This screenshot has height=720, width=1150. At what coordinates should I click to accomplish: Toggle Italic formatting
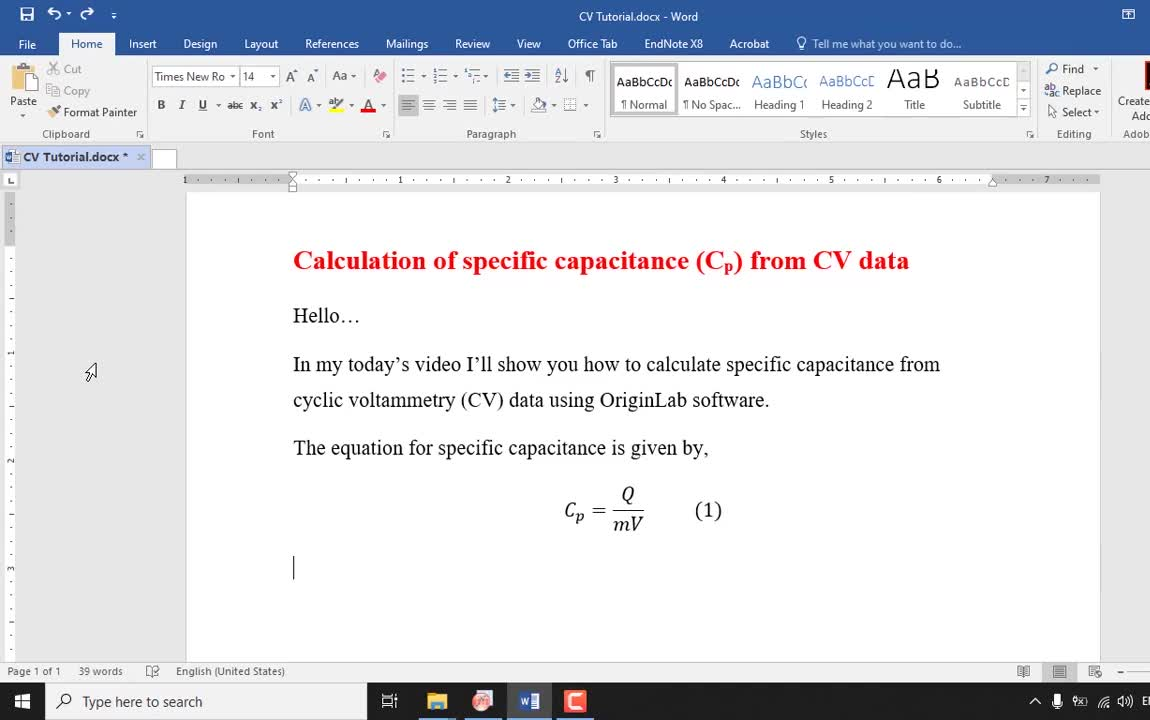(x=182, y=105)
